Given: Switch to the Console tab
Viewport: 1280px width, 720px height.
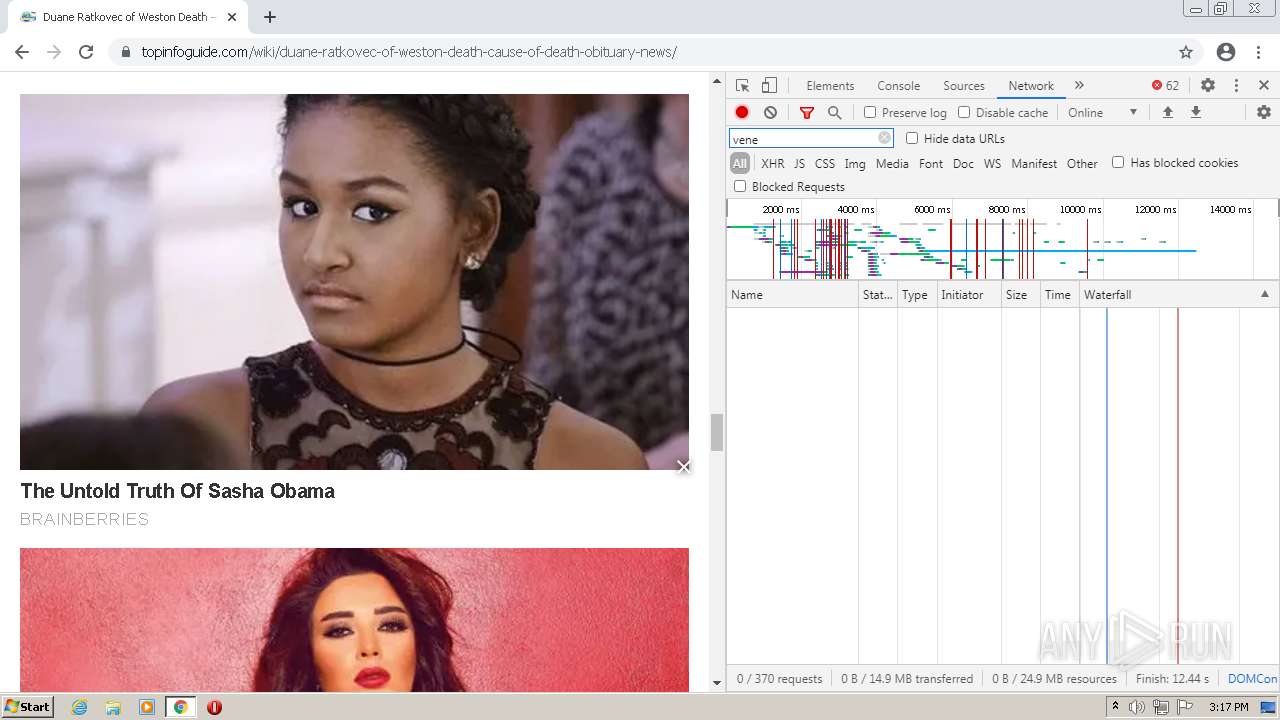Looking at the screenshot, I should [898, 86].
